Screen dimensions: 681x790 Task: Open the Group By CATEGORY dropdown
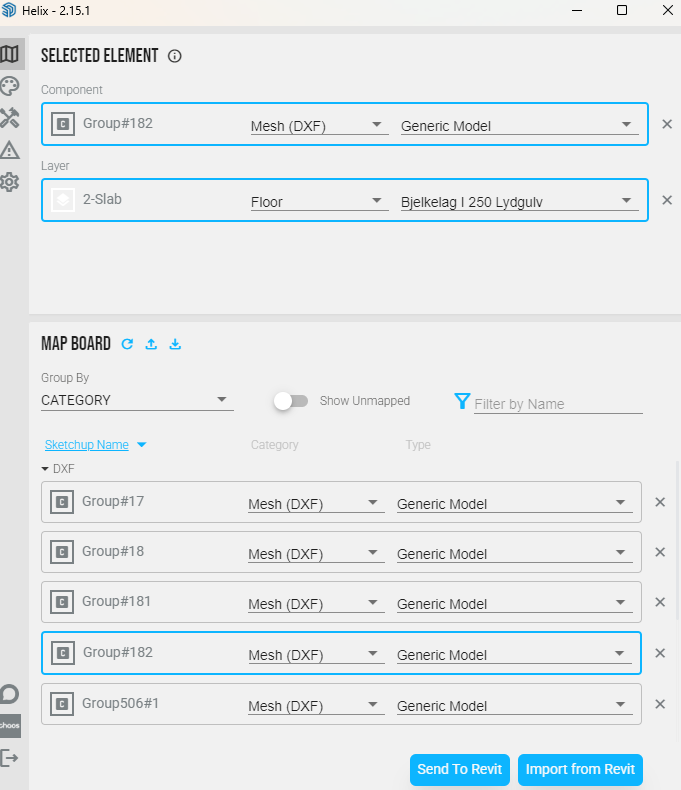[136, 400]
